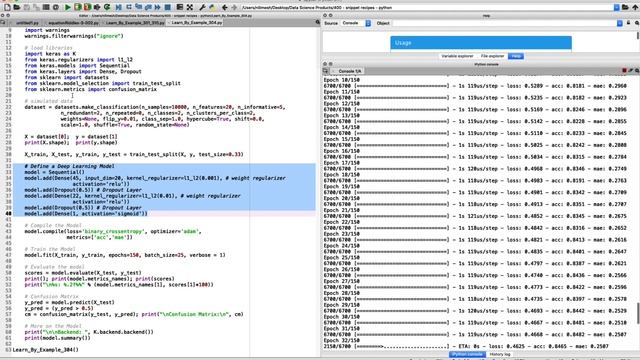
Task: Click the blue Usage header in the Help pane
Action: [x=481, y=42]
